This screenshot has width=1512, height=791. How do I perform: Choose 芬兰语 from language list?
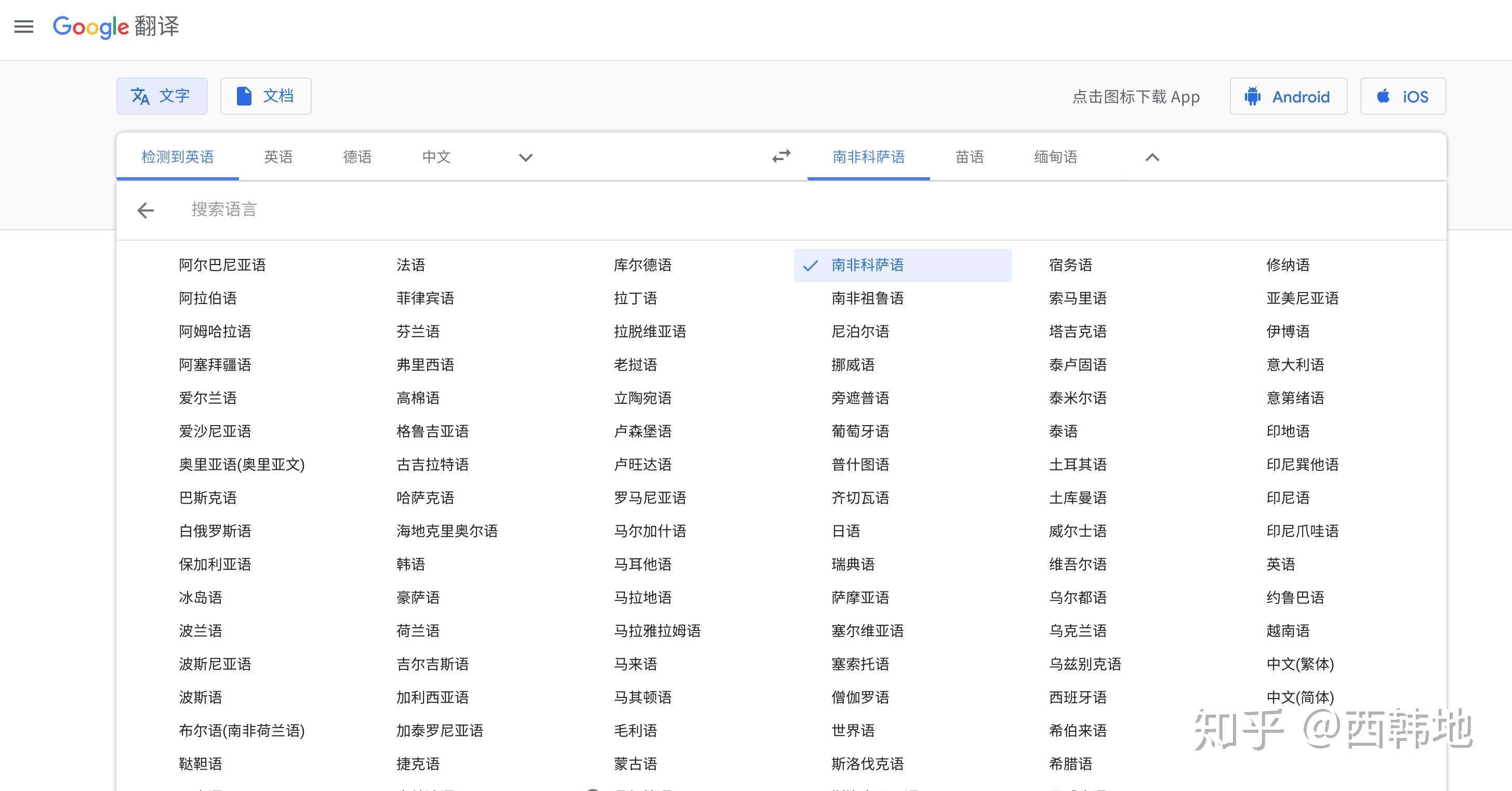click(x=418, y=332)
